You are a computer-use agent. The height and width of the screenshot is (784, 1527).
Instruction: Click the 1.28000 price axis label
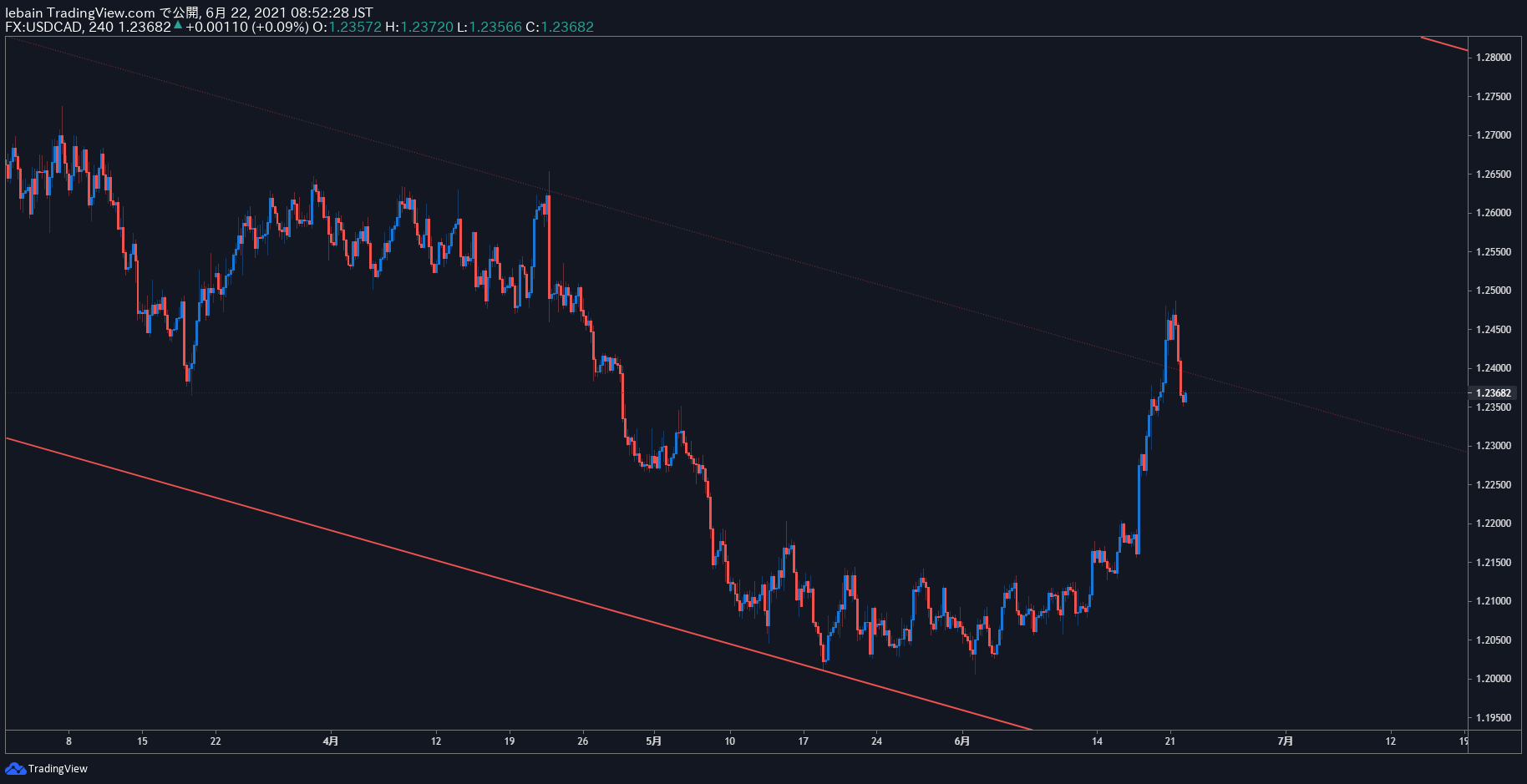[x=1494, y=58]
